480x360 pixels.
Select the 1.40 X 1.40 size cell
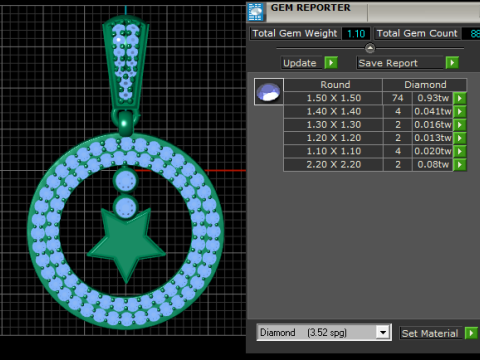333,111
